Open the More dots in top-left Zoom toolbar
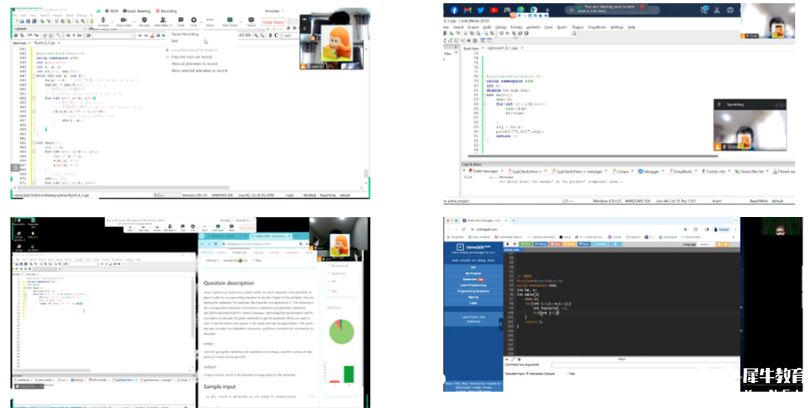Image resolution: width=812 pixels, height=408 pixels. click(210, 20)
